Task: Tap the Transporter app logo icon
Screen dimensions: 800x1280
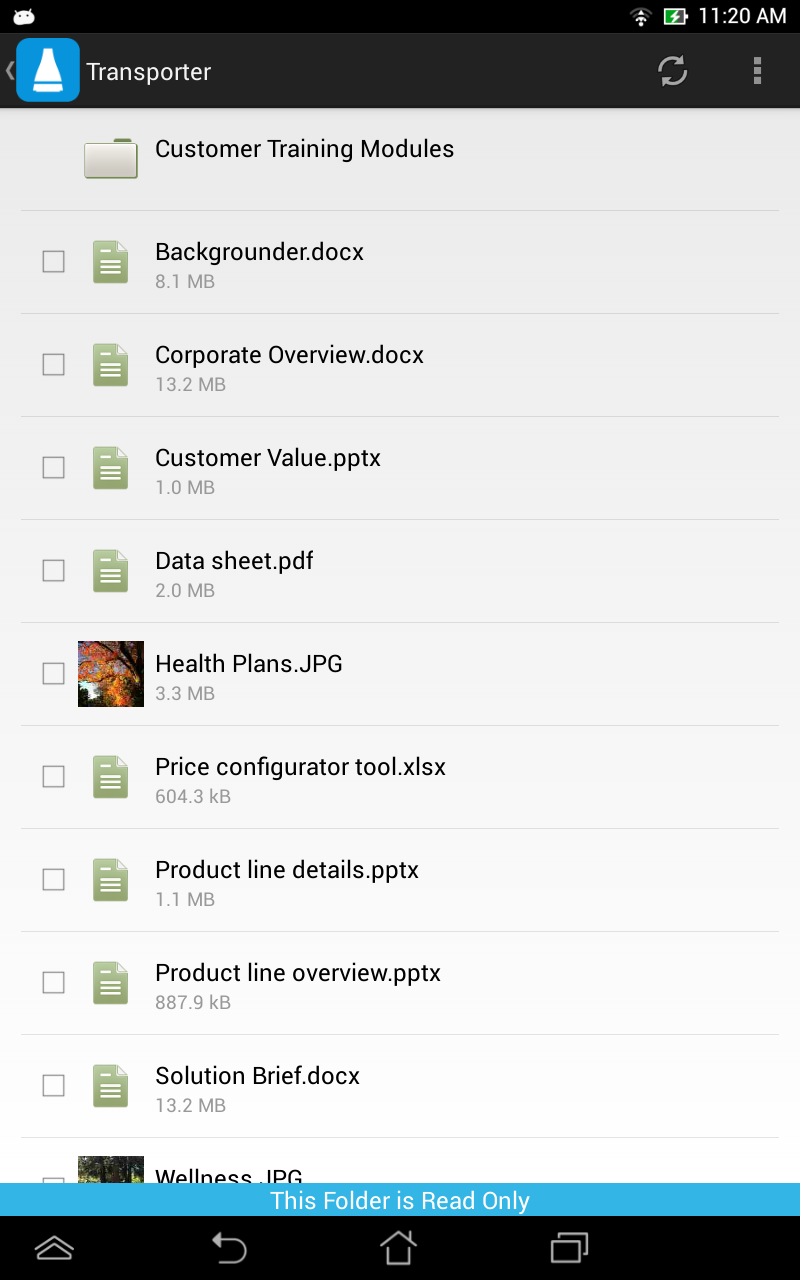Action: 47,70
